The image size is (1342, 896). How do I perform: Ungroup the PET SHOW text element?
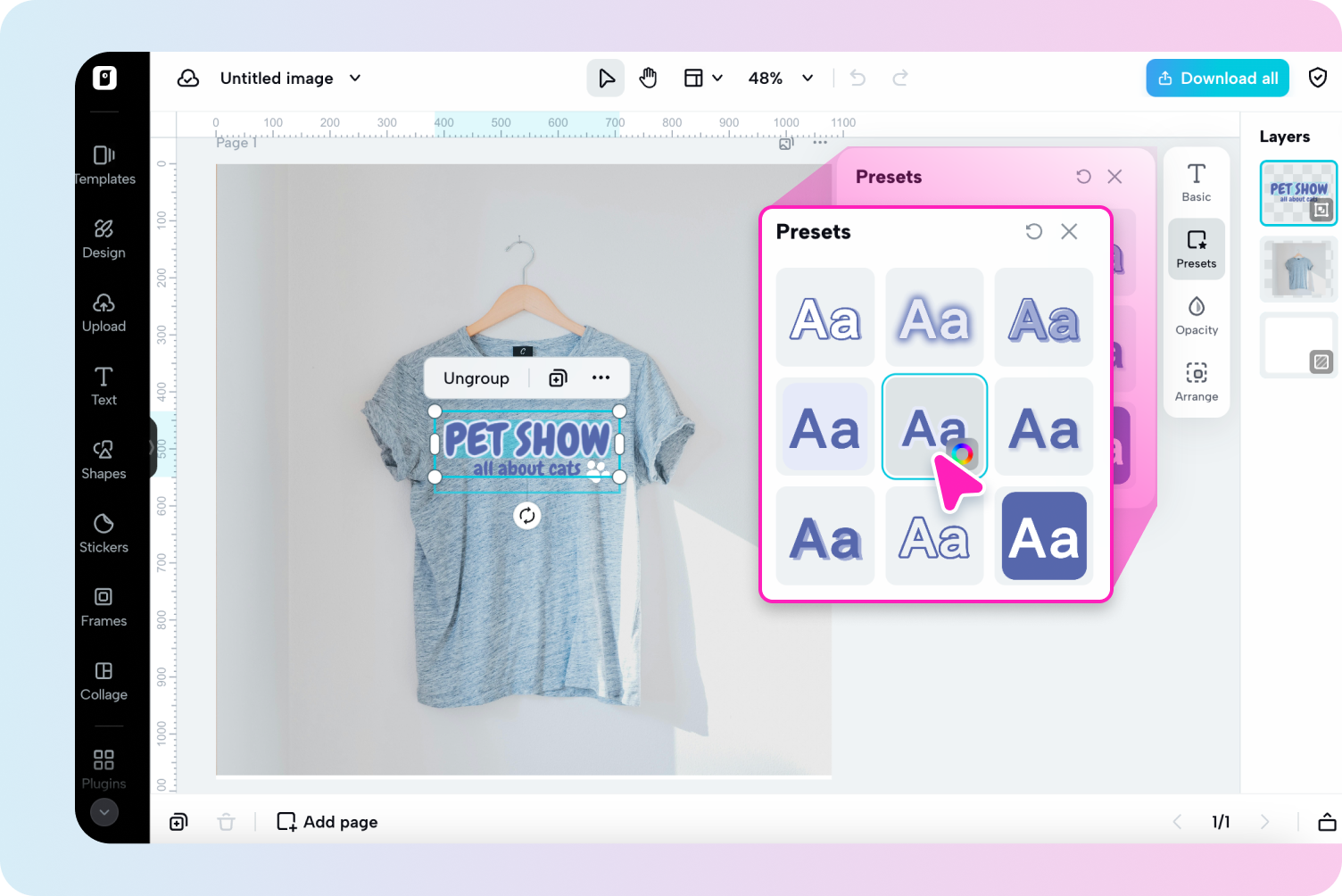[x=476, y=377]
